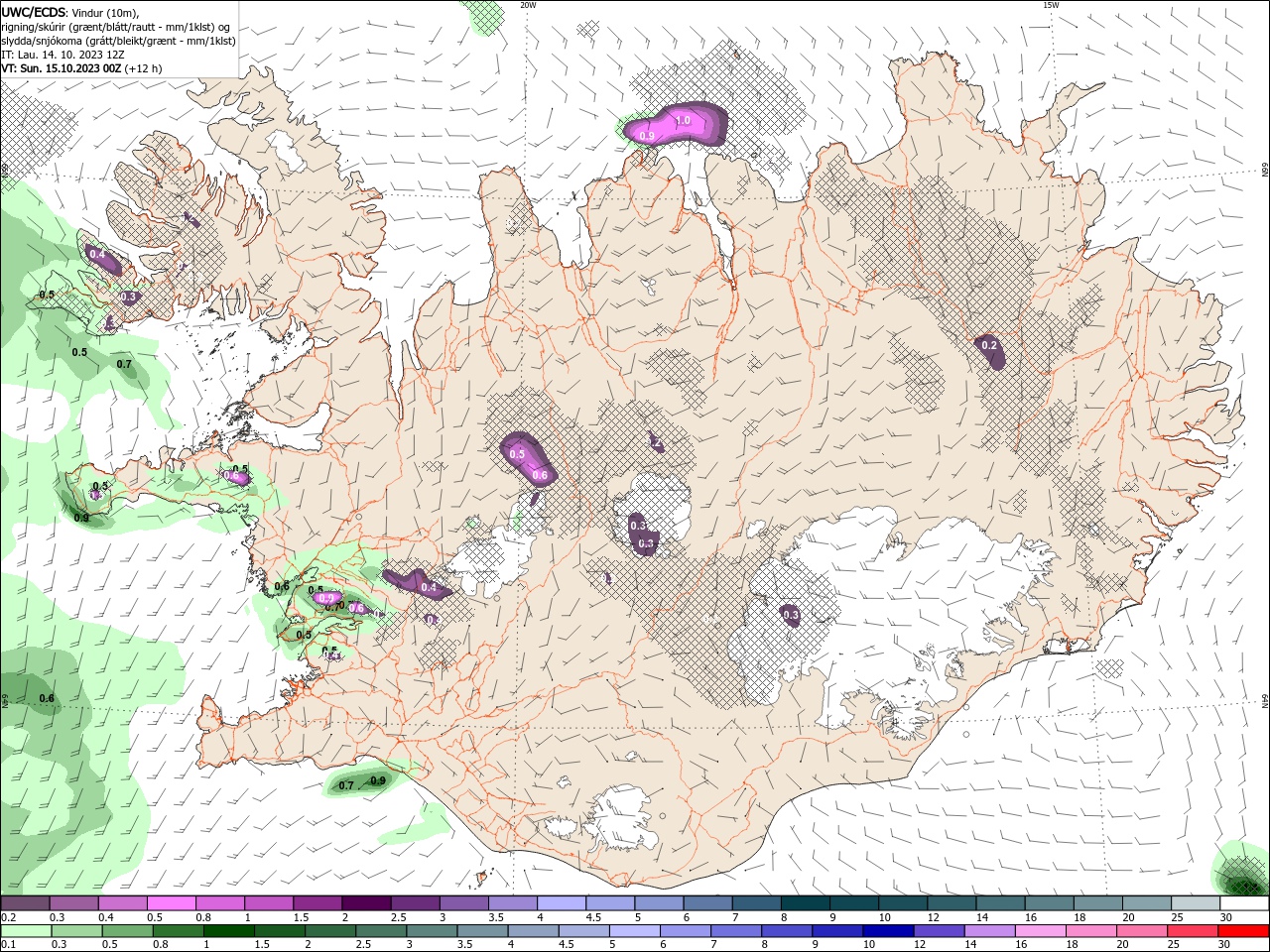This screenshot has height=952, width=1270.
Task: Pick the bright red 30 swatch in rain scale
Action: click(1244, 931)
